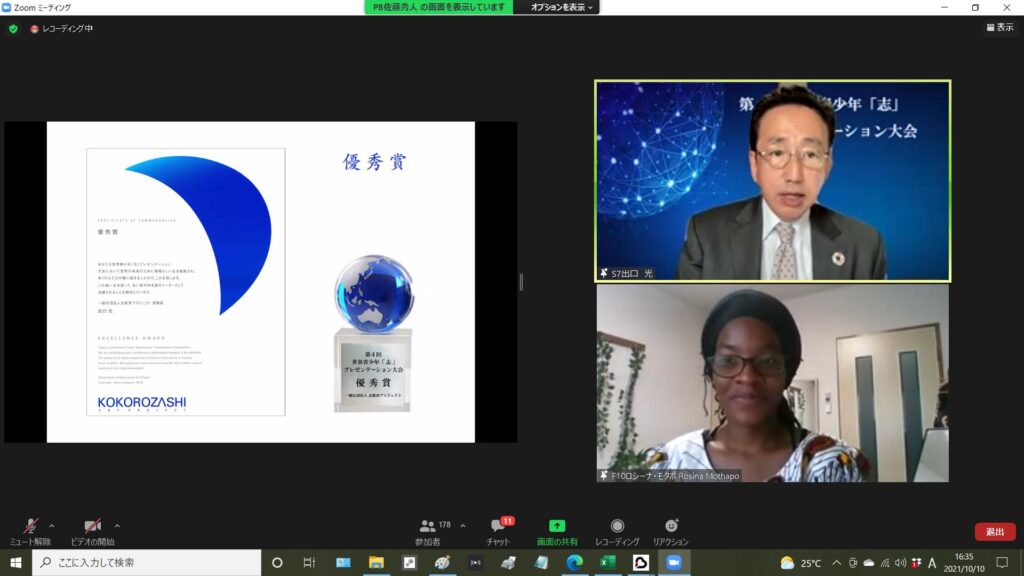Show hidden system tray icons chevron
The height and width of the screenshot is (576, 1024).
coord(837,562)
